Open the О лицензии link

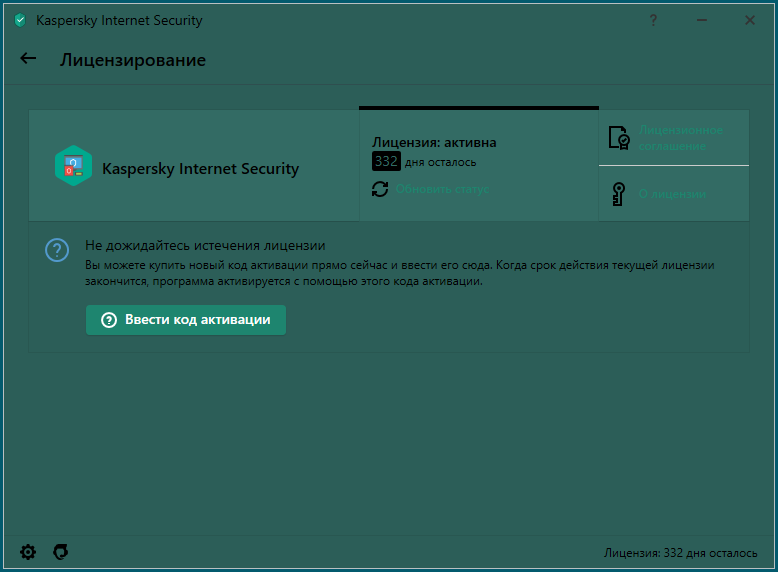672,194
